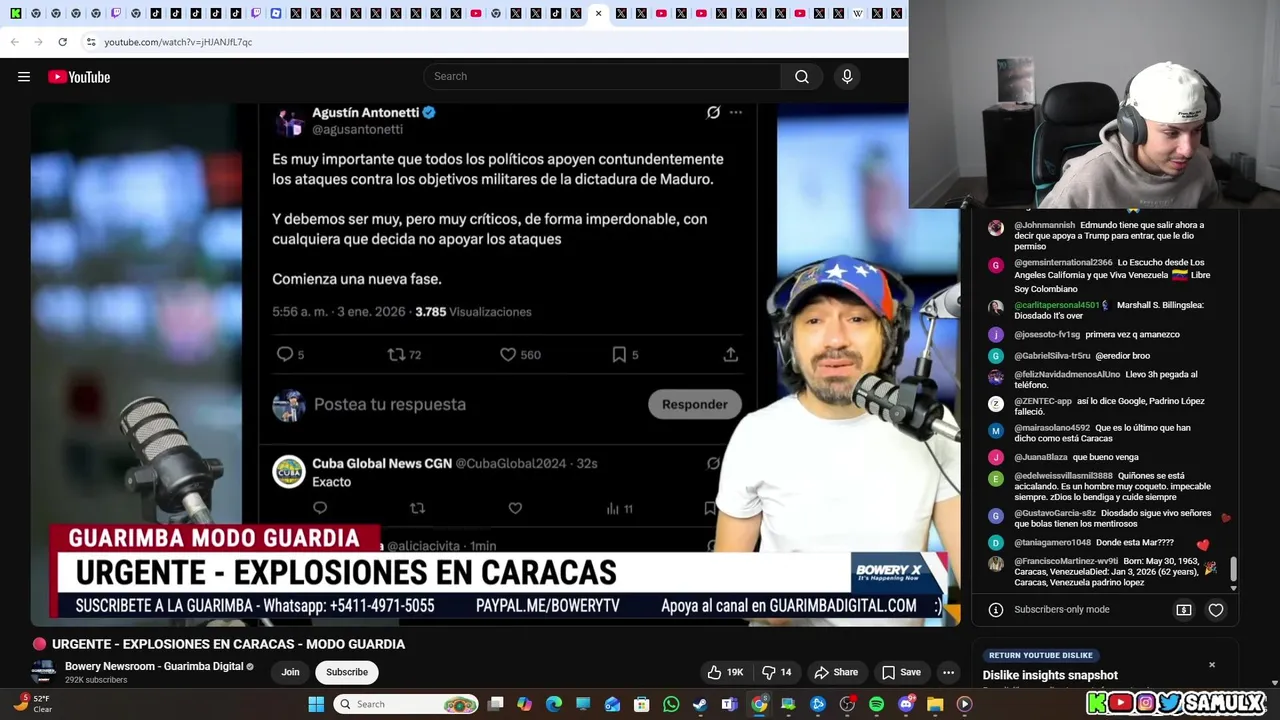Go back with the browser back arrow
1280x720 pixels.
click(15, 42)
